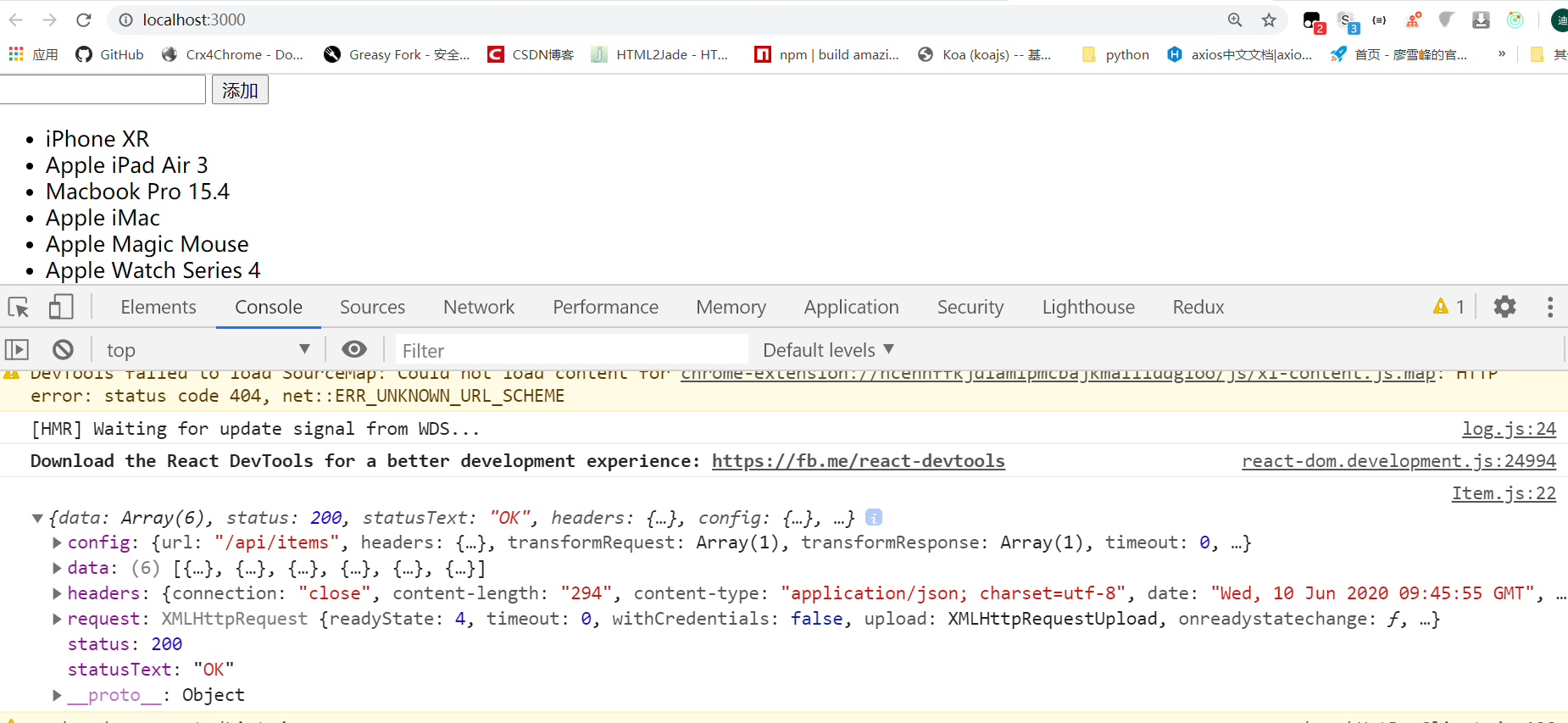Open DevTools settings gear
This screenshot has height=723, width=1568.
(1504, 307)
